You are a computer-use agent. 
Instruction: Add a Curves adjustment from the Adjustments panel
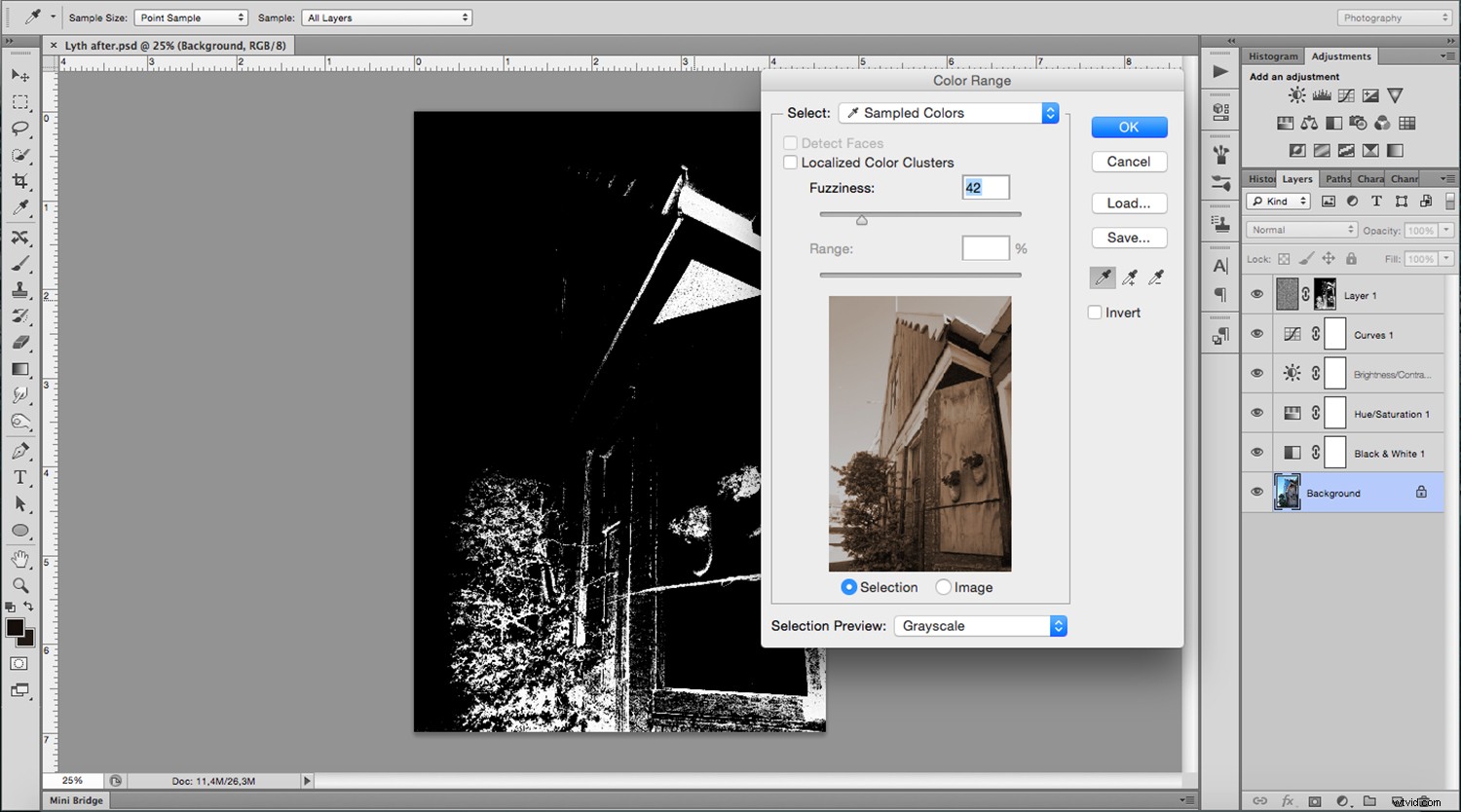click(x=1346, y=94)
